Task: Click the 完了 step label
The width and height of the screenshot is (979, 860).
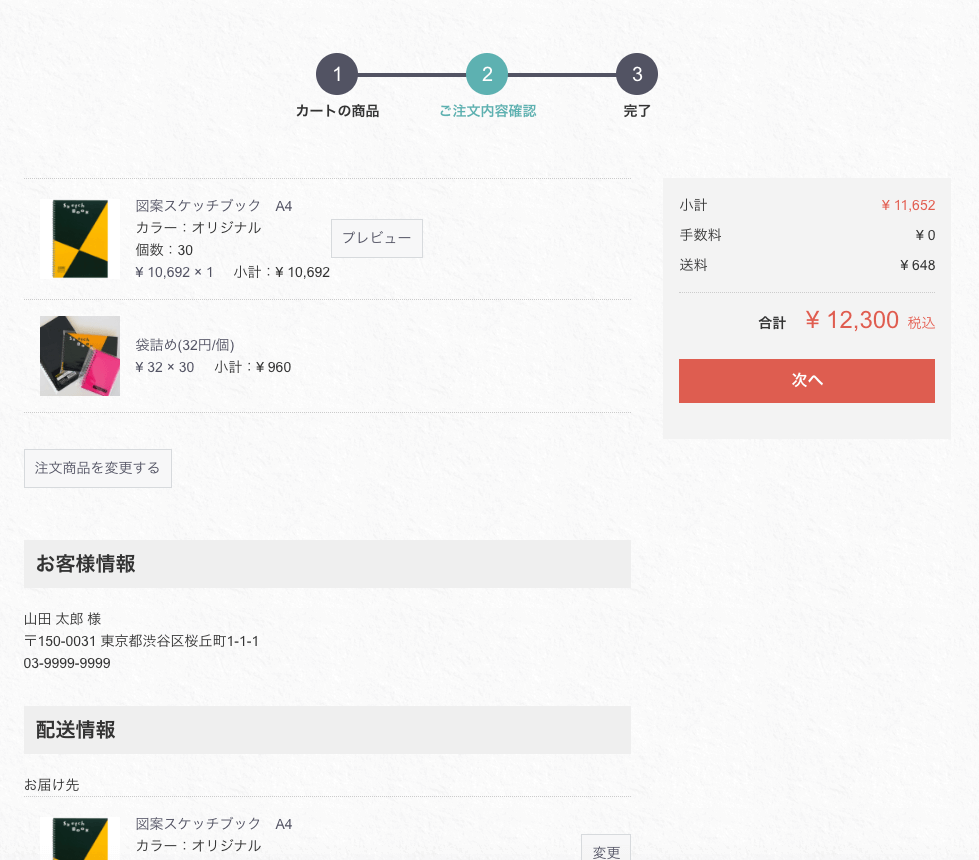Action: (x=637, y=111)
